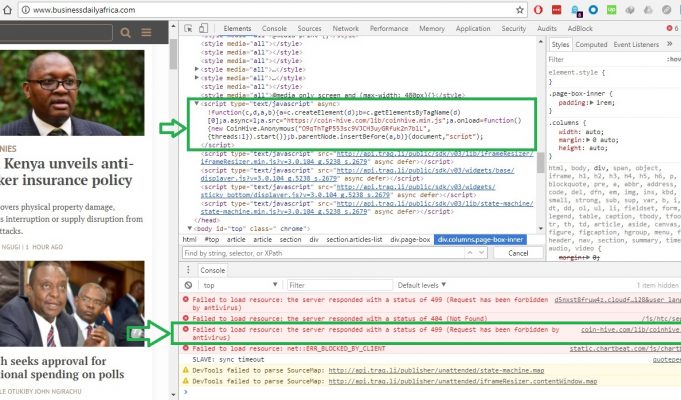Click the website search magnifier icon
Screen dimensions: 681x400
(x=126, y=33)
